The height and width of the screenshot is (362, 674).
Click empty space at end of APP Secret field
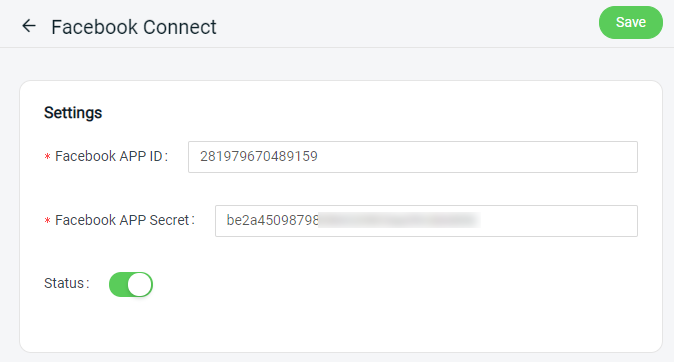click(559, 221)
